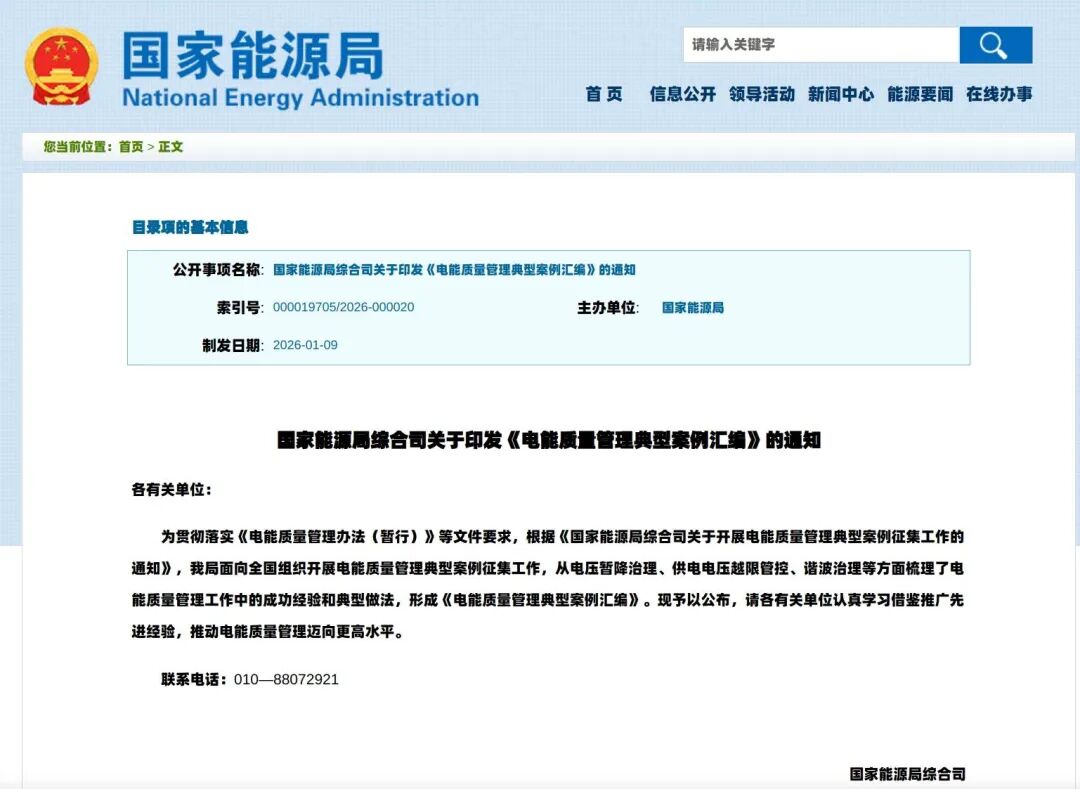Click the 制发日期 label
Image resolution: width=1080 pixels, height=789 pixels.
click(233, 345)
